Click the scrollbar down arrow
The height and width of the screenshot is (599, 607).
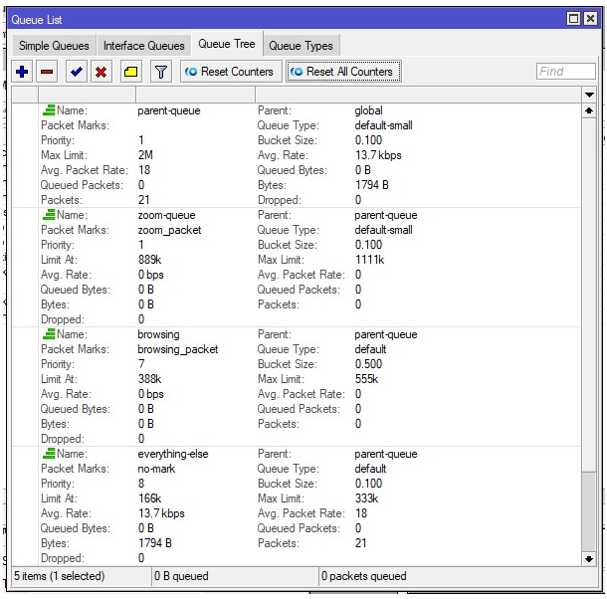[588, 558]
